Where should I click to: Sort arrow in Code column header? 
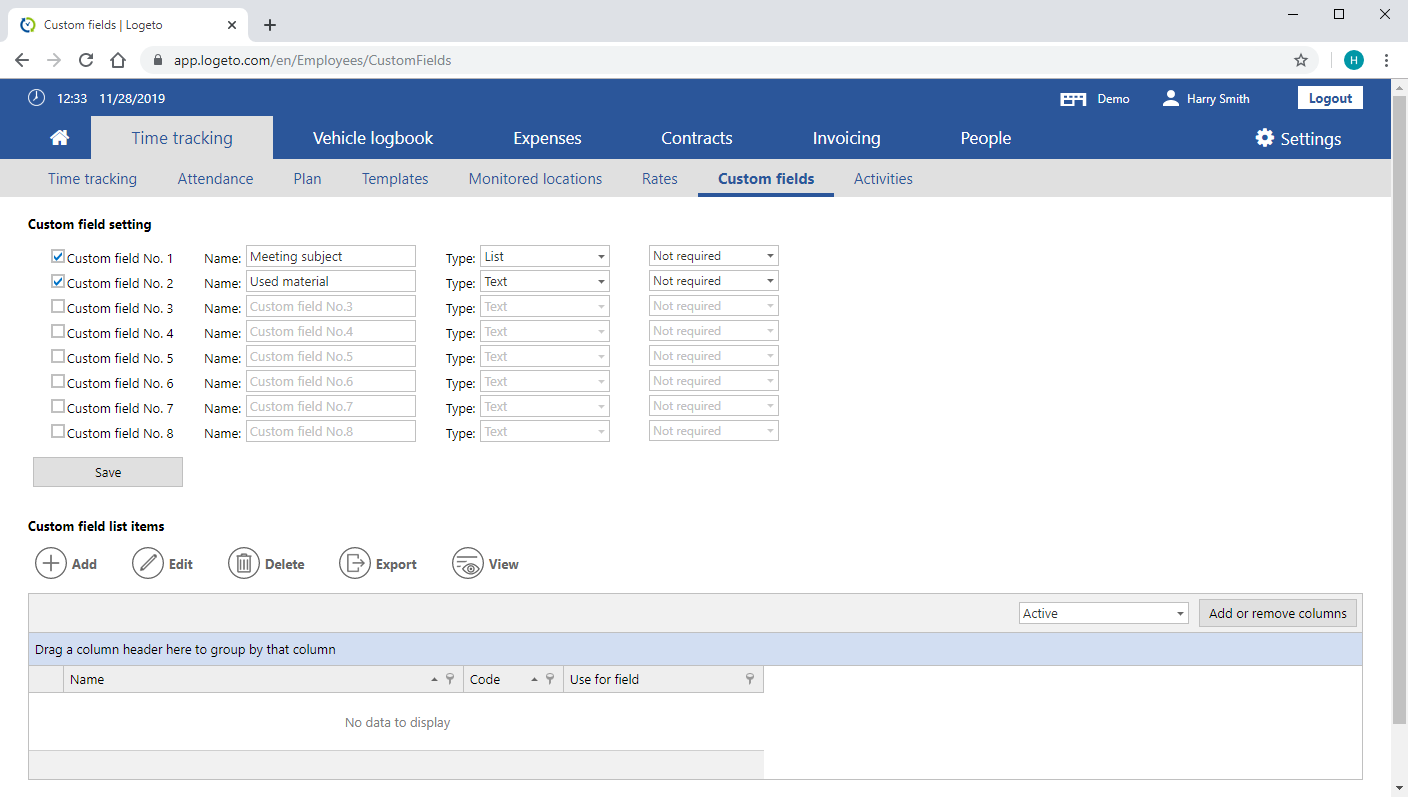(534, 679)
